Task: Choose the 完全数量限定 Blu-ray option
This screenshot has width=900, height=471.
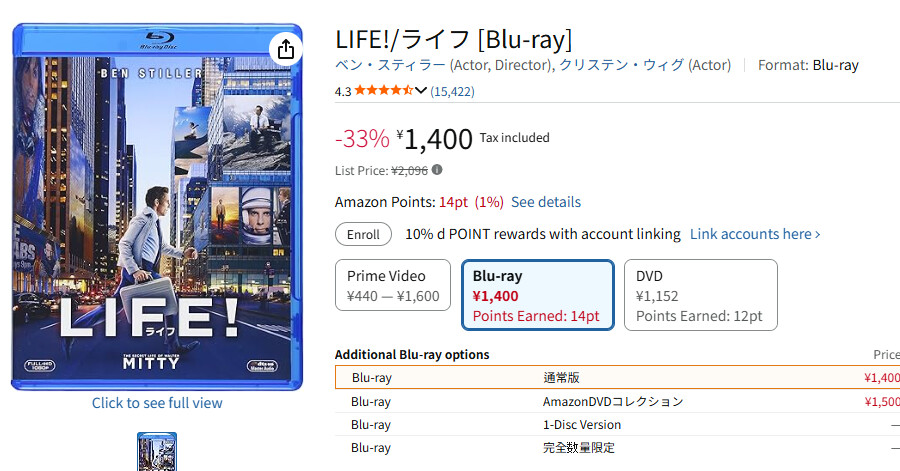Action: click(x=617, y=448)
